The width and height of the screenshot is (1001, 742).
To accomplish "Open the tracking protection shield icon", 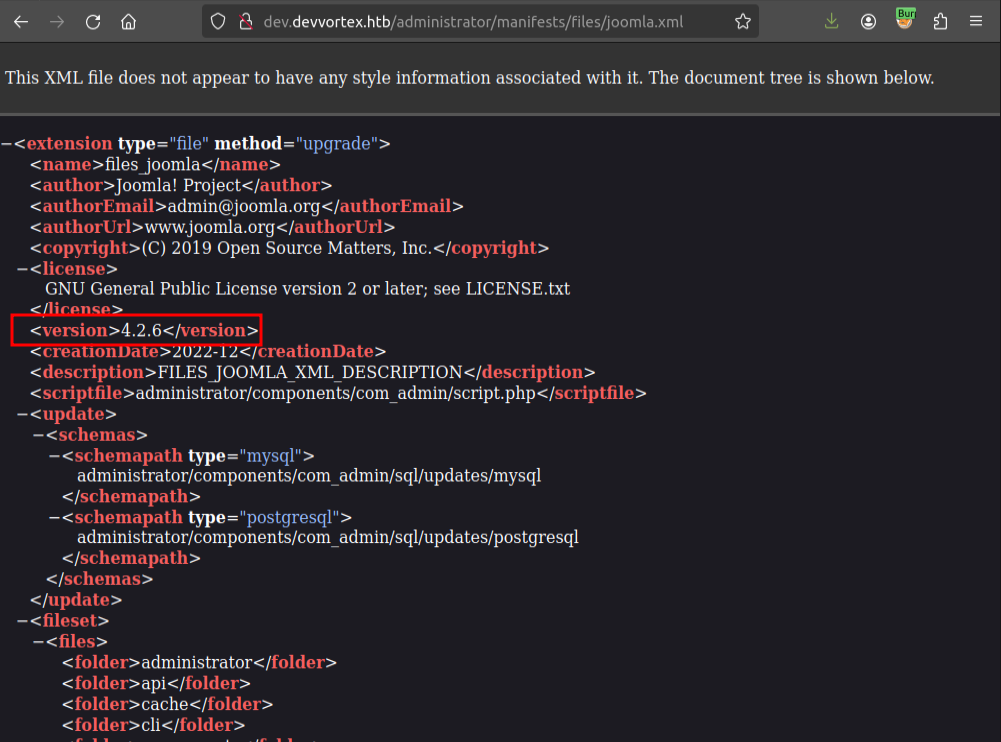I will click(x=220, y=21).
